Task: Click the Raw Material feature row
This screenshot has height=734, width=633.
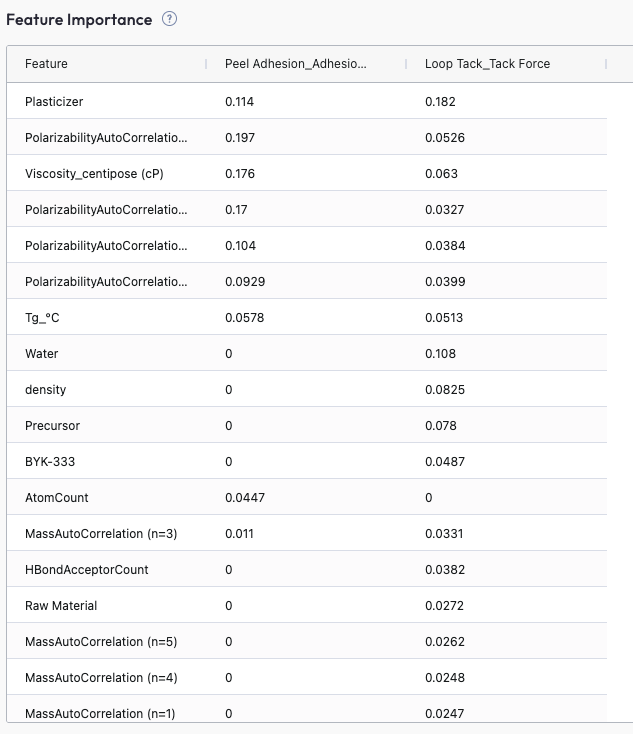Action: click(307, 606)
